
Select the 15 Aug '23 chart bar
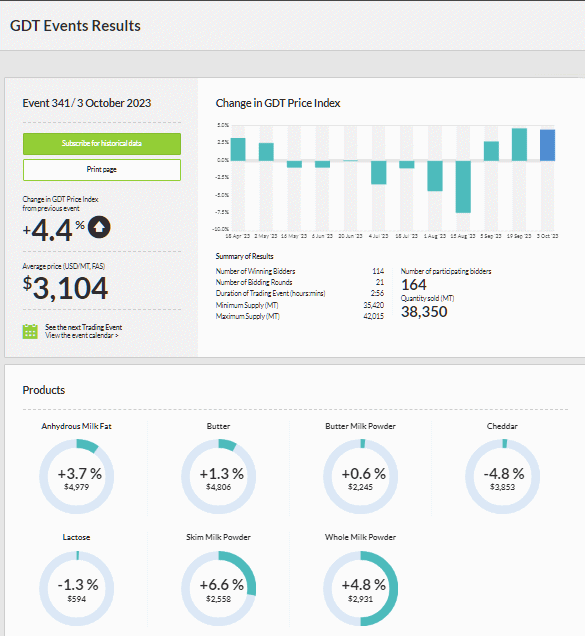463,187
